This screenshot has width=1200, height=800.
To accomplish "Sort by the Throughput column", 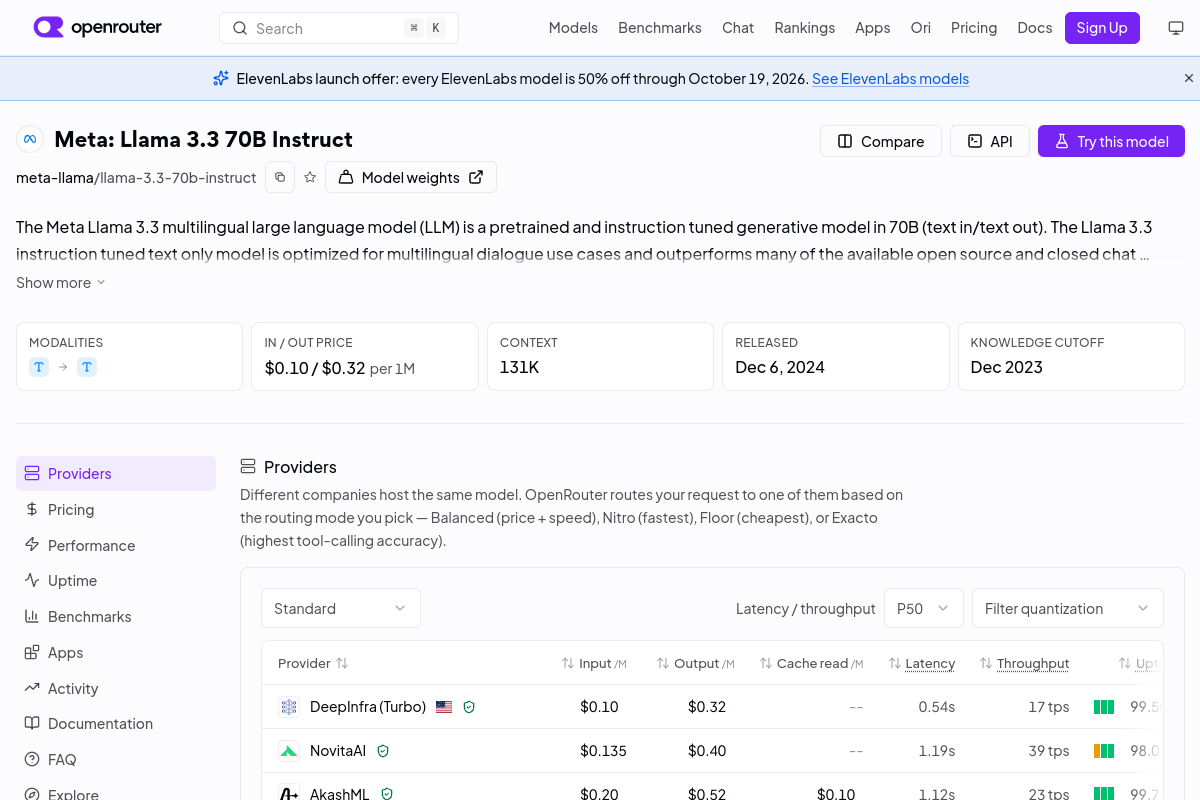I will [x=1024, y=663].
